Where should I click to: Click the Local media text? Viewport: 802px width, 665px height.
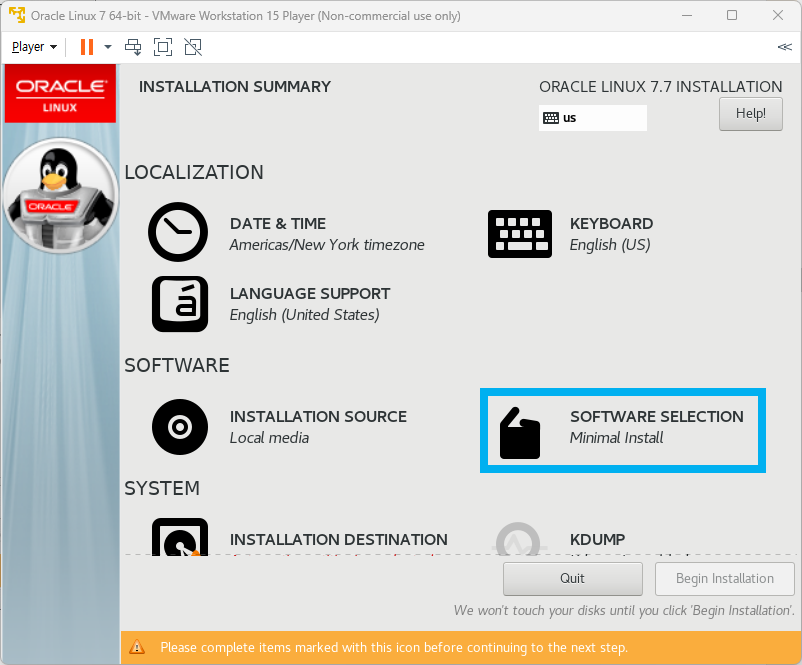coord(269,438)
